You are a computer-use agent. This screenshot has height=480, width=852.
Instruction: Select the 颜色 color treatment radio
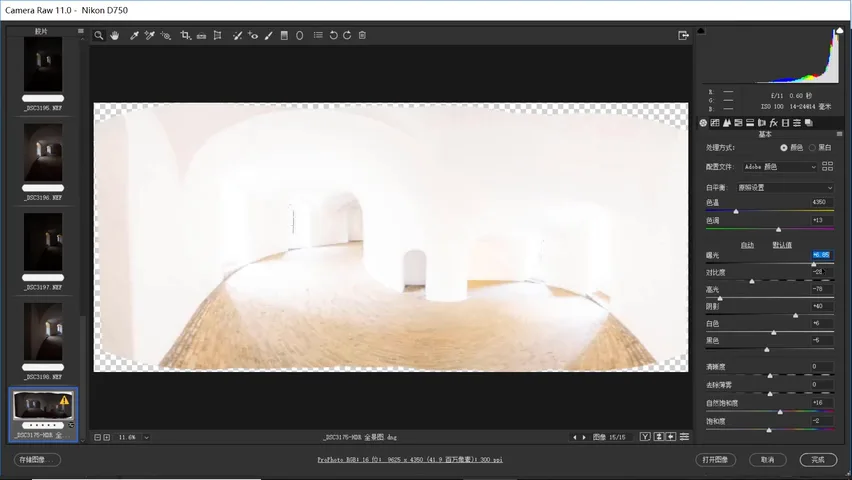point(784,147)
